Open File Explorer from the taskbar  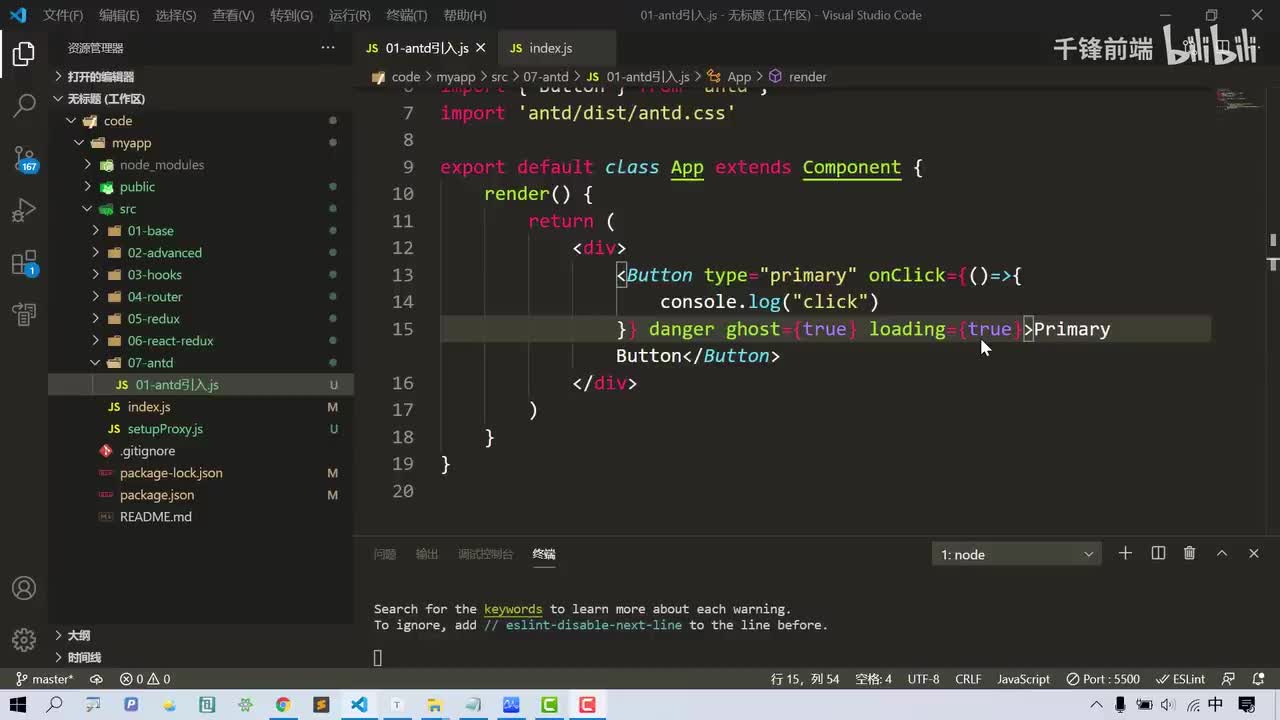(x=435, y=705)
